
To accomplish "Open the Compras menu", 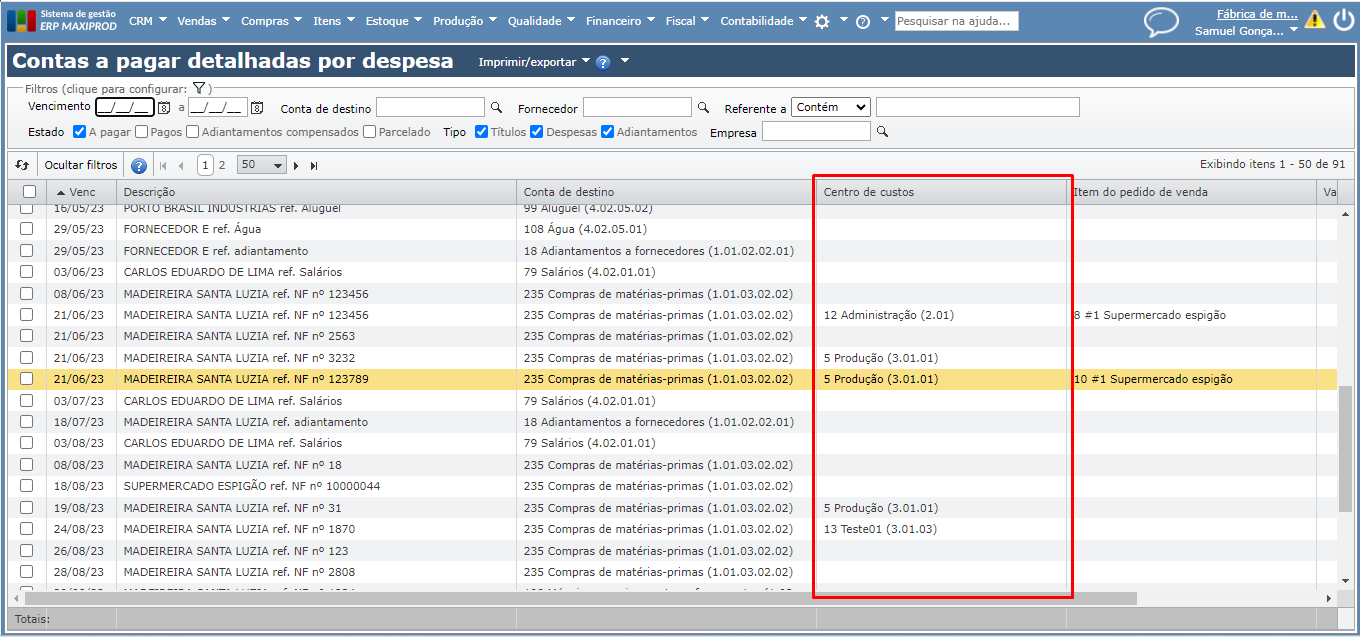I will [271, 21].
